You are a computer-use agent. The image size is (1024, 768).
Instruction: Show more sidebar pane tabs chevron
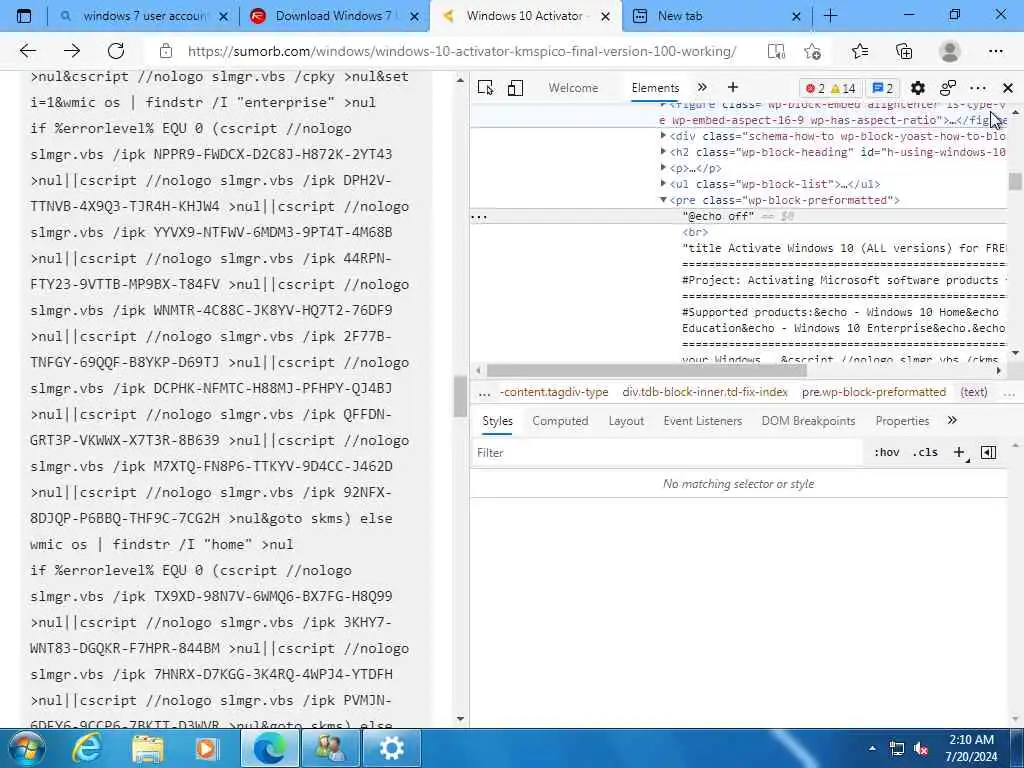pyautogui.click(x=952, y=421)
